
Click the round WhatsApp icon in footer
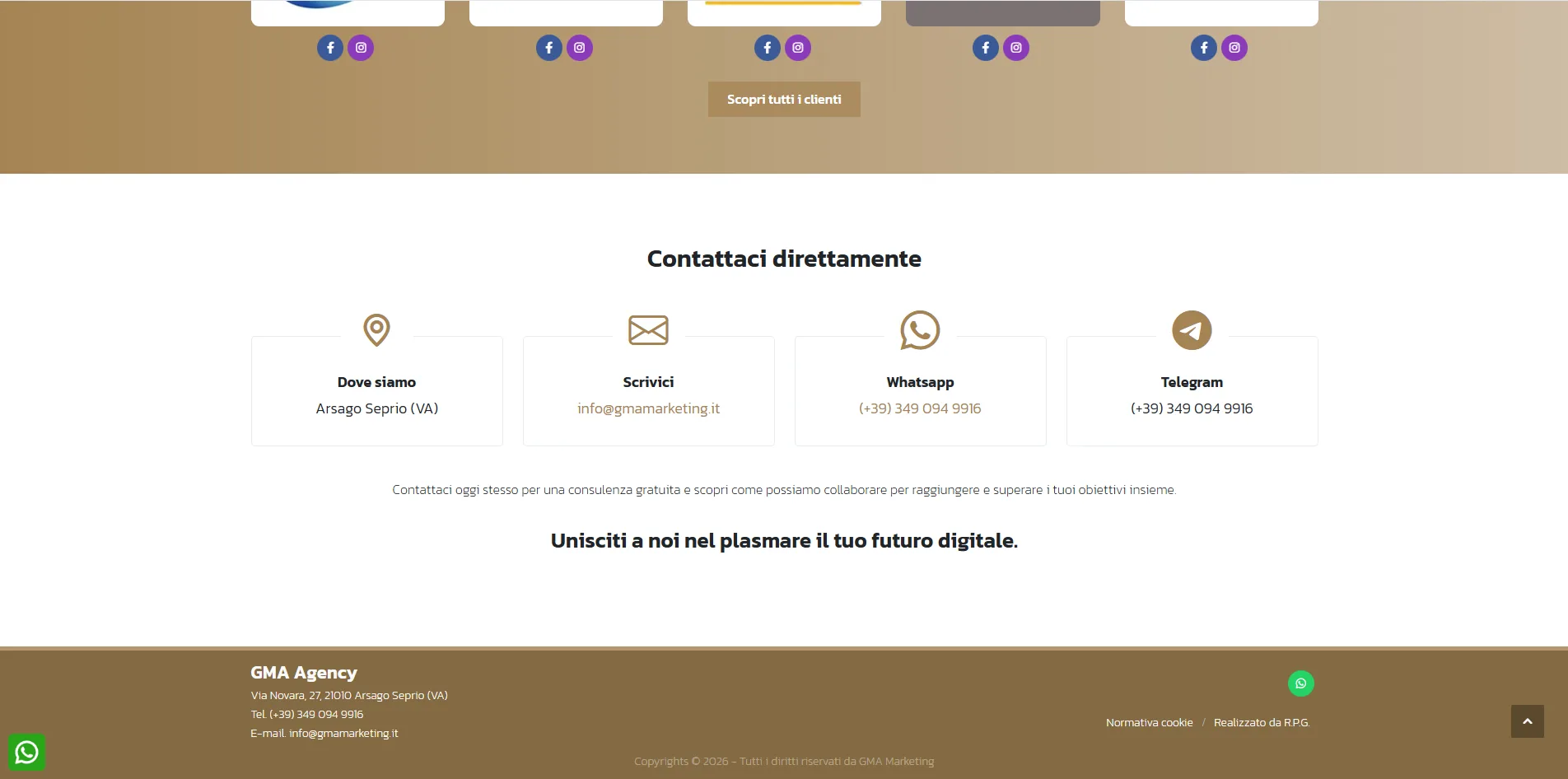[x=1301, y=683]
